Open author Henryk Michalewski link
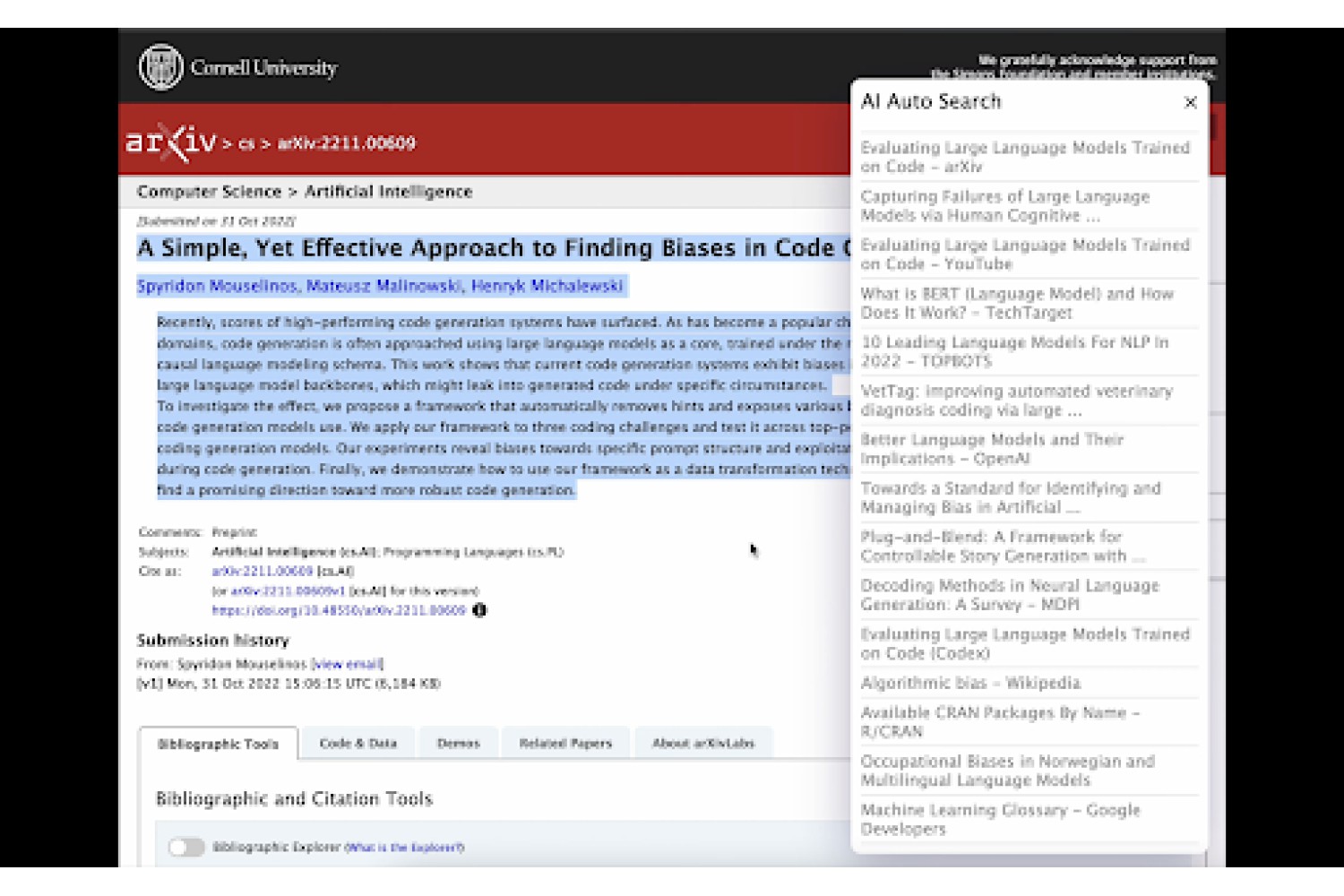Image resolution: width=1344 pixels, height=896 pixels. (547, 286)
